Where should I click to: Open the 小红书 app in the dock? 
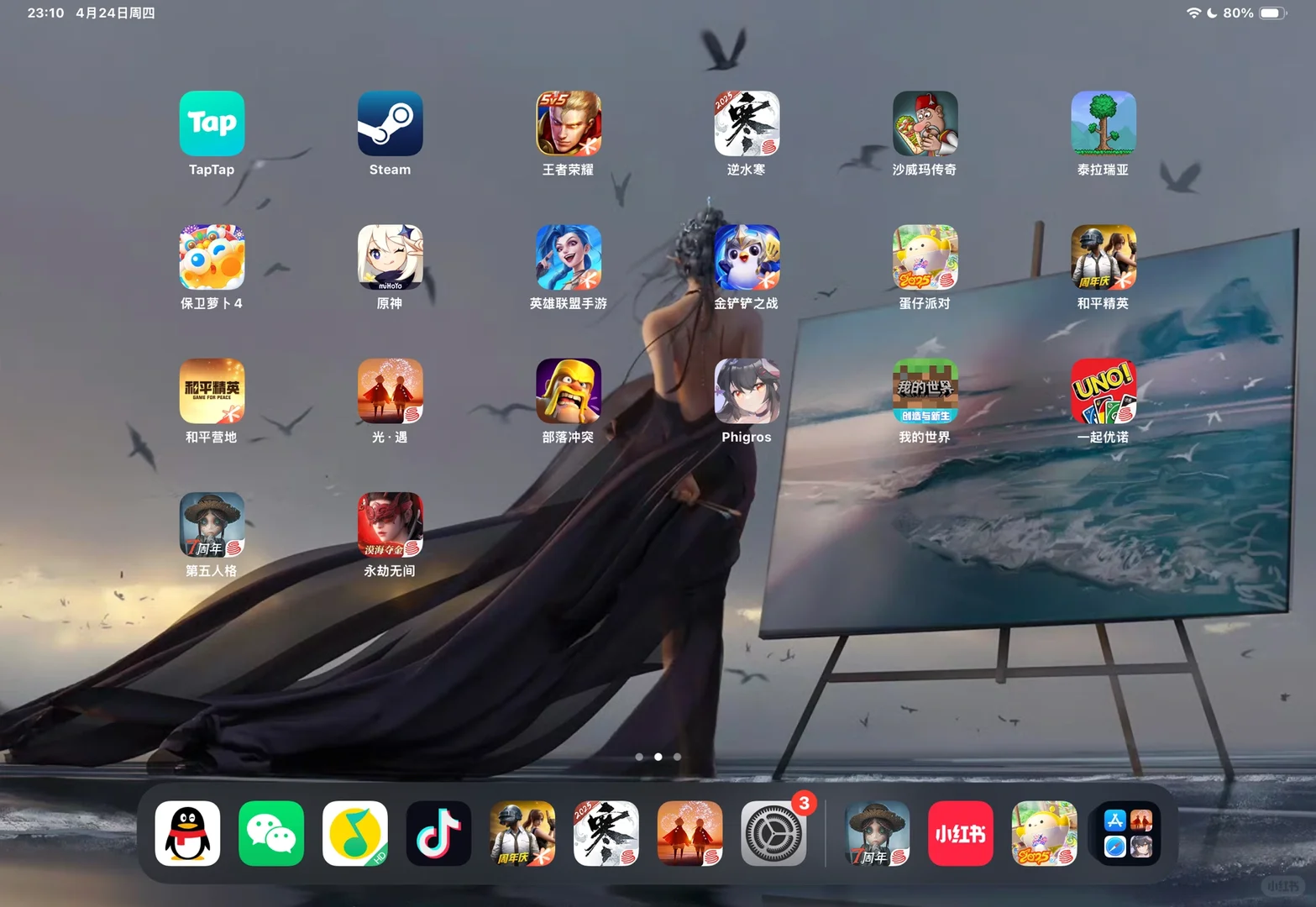pyautogui.click(x=961, y=833)
